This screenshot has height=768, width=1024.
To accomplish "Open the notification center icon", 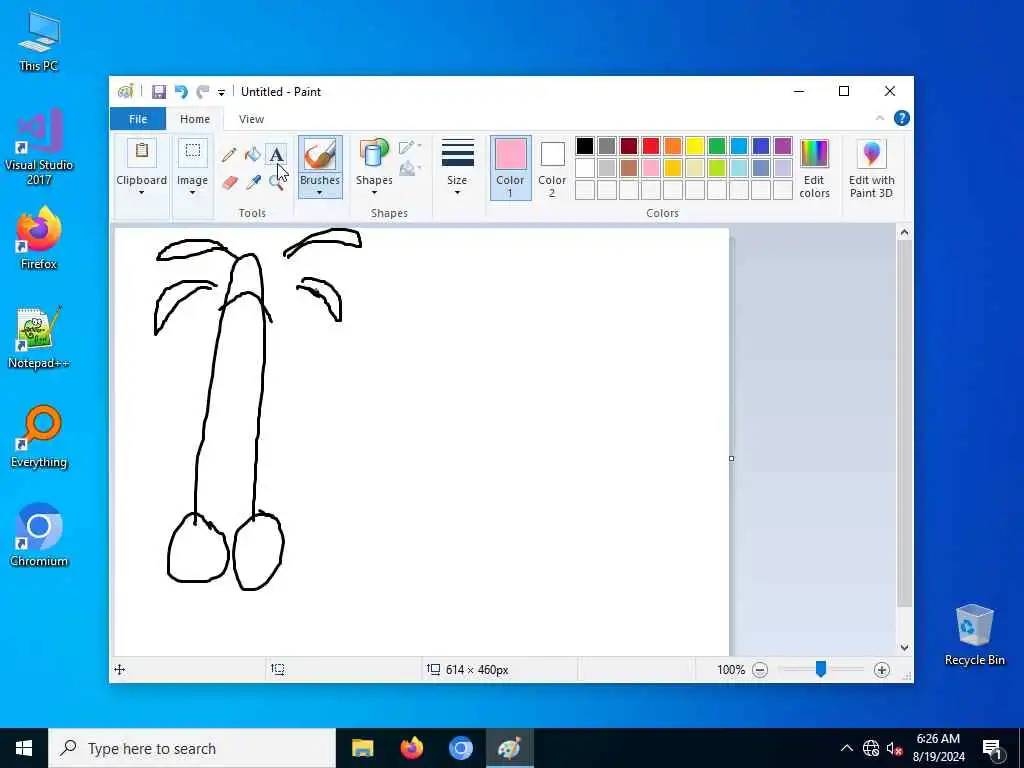I will [992, 749].
